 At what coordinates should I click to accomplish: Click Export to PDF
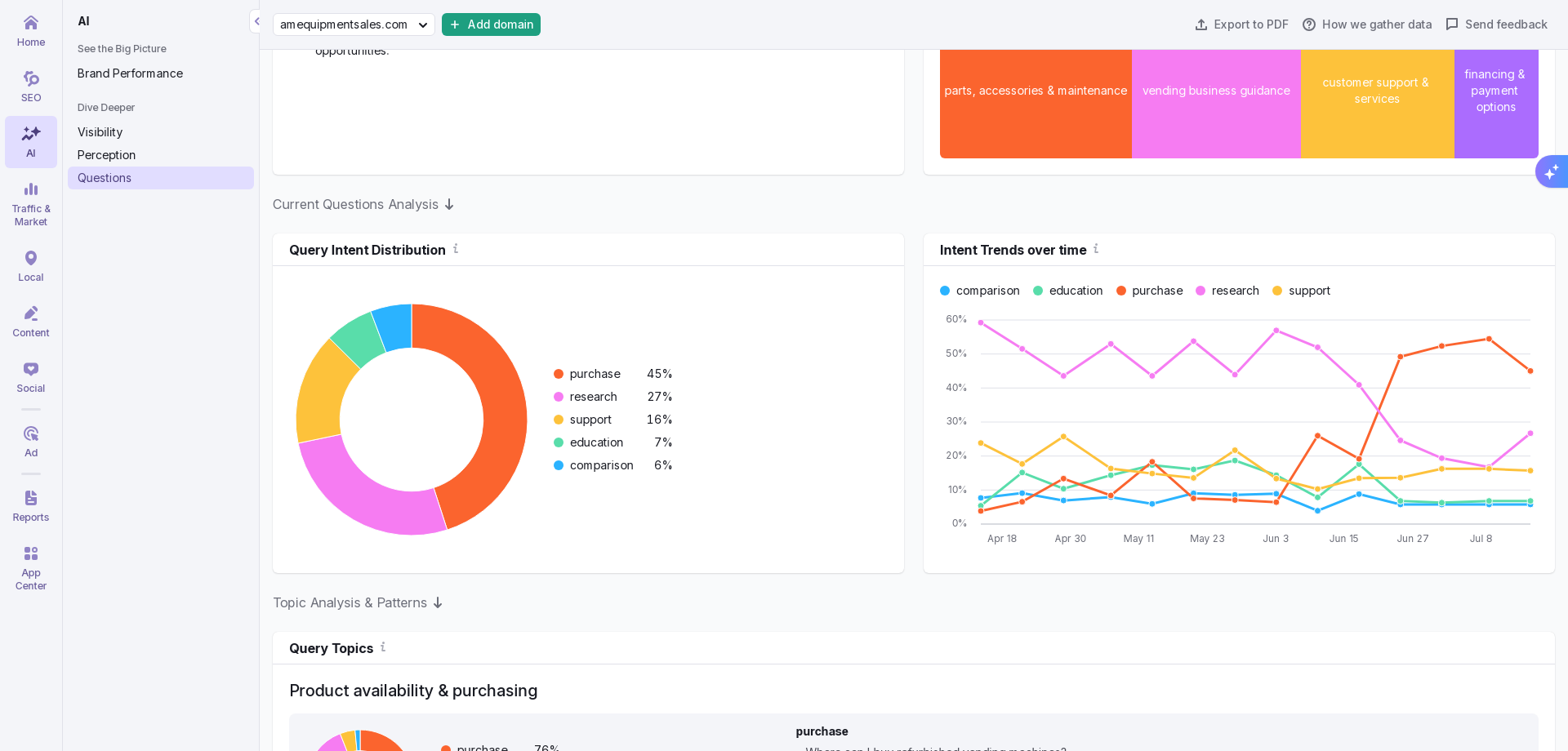pos(1241,24)
